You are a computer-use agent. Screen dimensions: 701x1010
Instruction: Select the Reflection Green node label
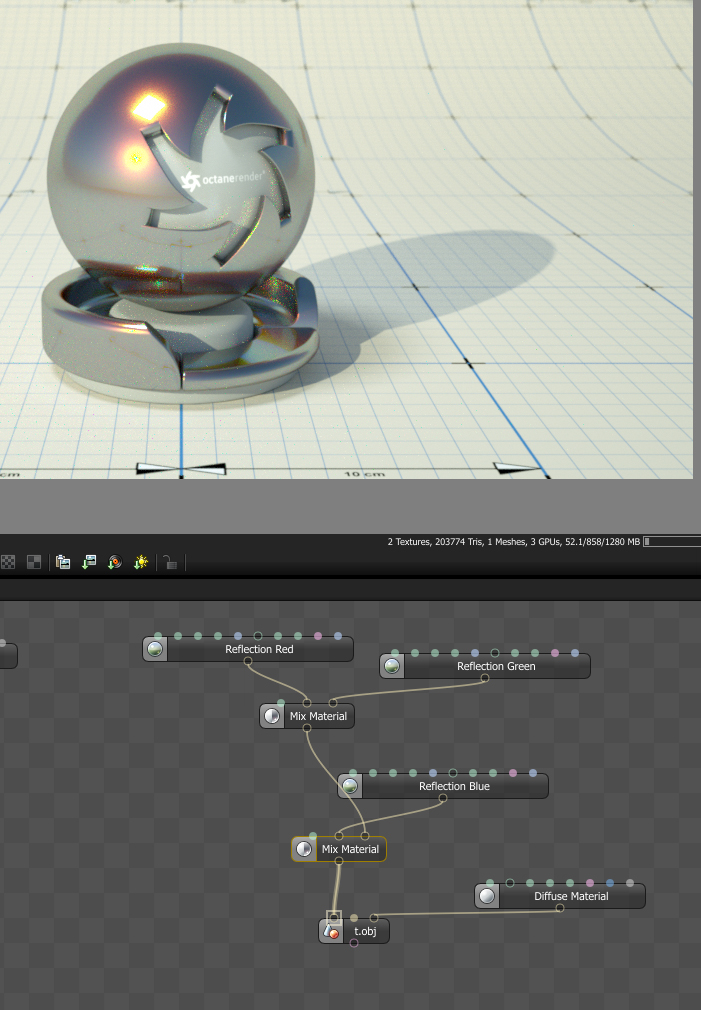pyautogui.click(x=496, y=666)
